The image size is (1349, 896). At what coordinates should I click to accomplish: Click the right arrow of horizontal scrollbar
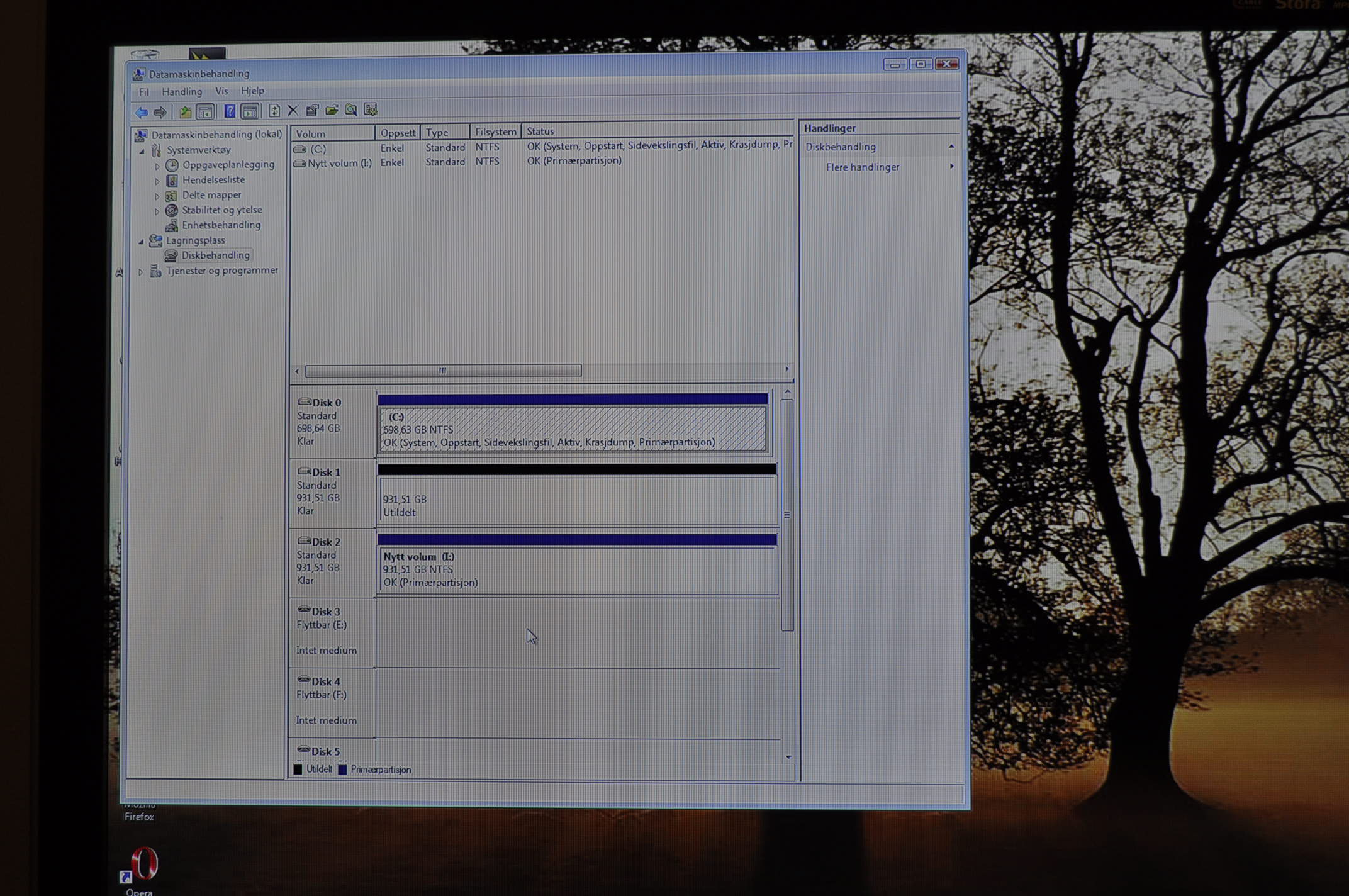[x=786, y=369]
